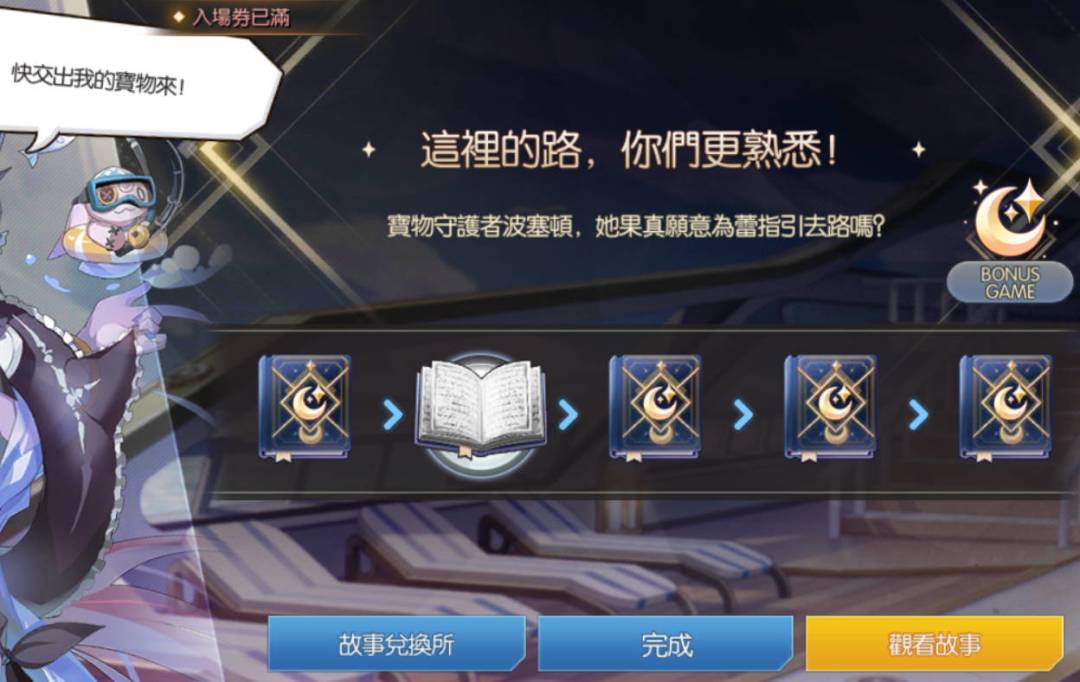Open the 故事兌換所 story exchange
This screenshot has width=1080, height=682.
pos(397,644)
